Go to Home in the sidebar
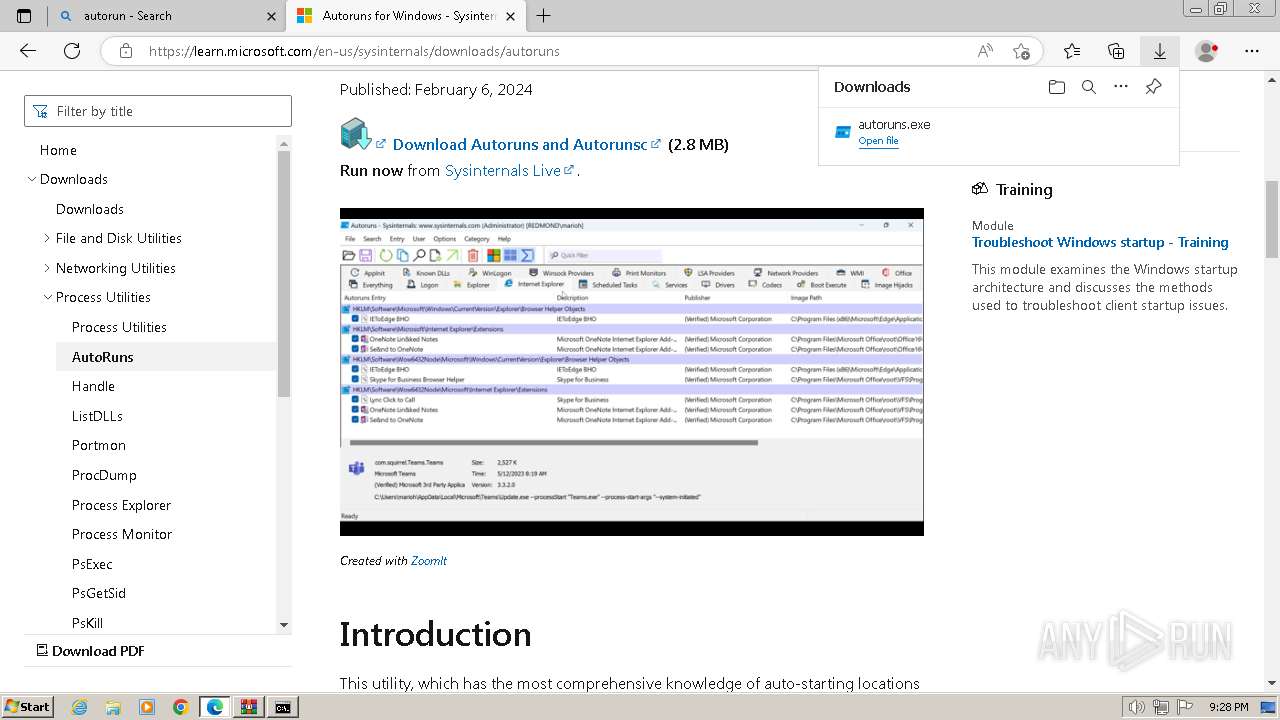This screenshot has height=720, width=1280. (x=58, y=150)
